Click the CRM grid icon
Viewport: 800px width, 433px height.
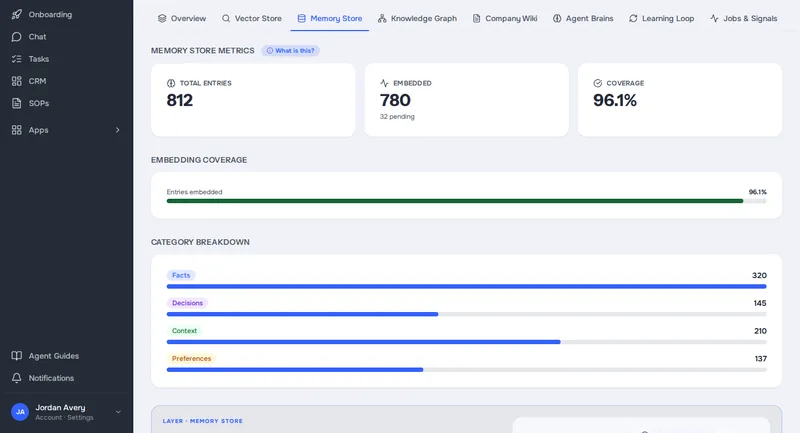[x=17, y=81]
